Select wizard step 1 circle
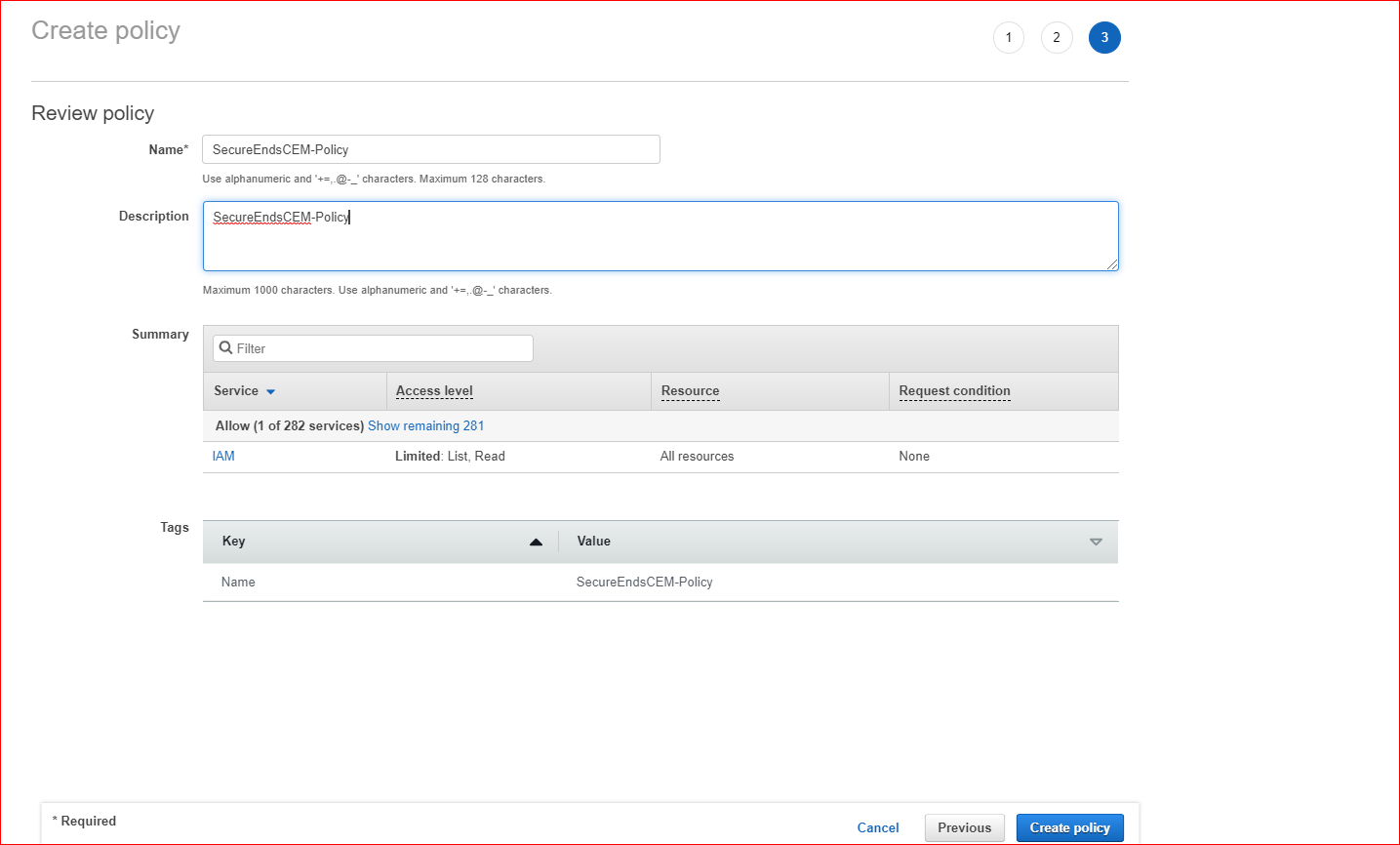 1009,37
